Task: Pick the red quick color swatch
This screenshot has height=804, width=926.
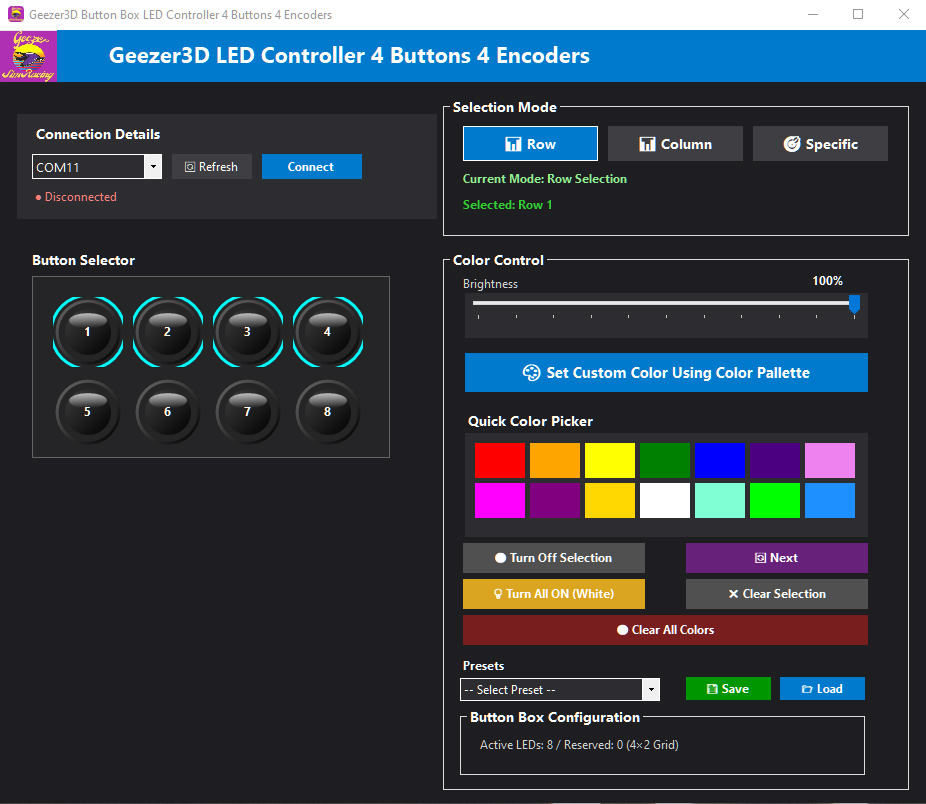Action: tap(500, 460)
